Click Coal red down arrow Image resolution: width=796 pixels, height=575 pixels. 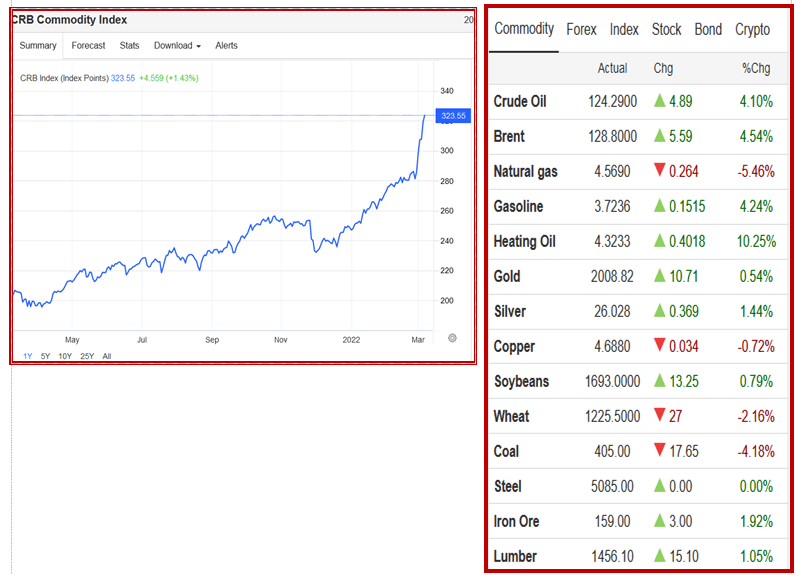(x=660, y=451)
